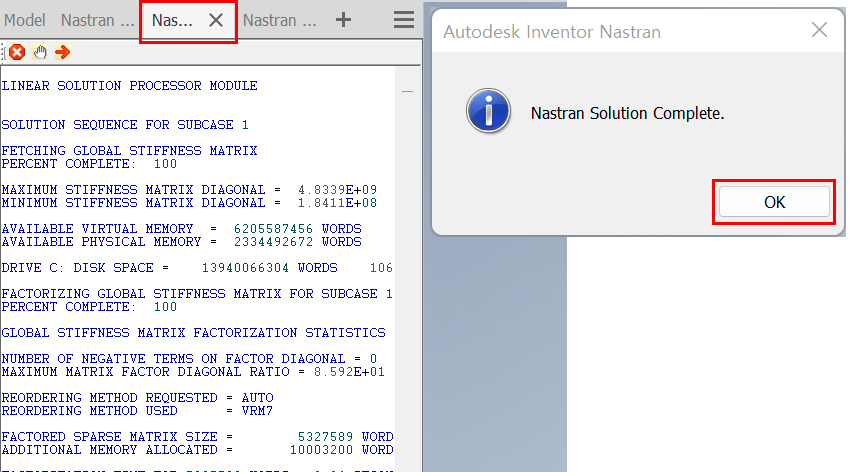
Task: Close the active Nas... tab
Action: point(215,21)
